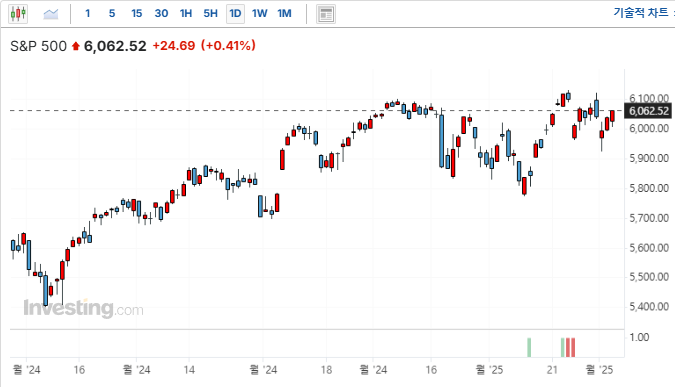Click the '14' date axis label
The image size is (675, 387).
click(189, 370)
